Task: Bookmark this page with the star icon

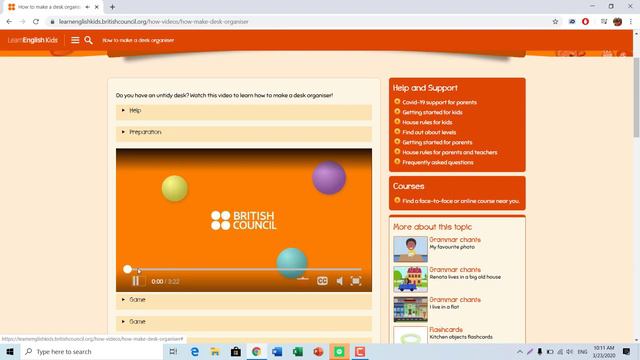Action: 555,22
